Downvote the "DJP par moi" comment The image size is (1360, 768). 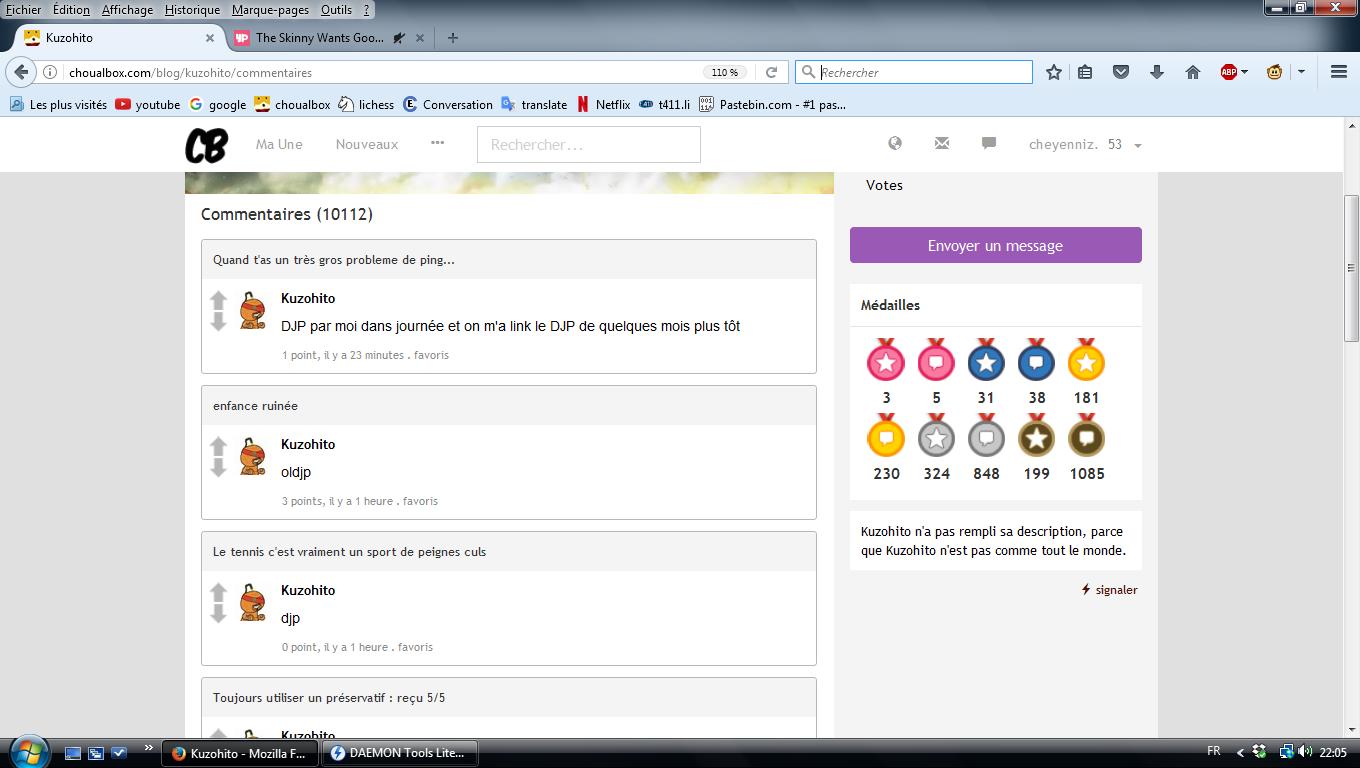[x=219, y=321]
